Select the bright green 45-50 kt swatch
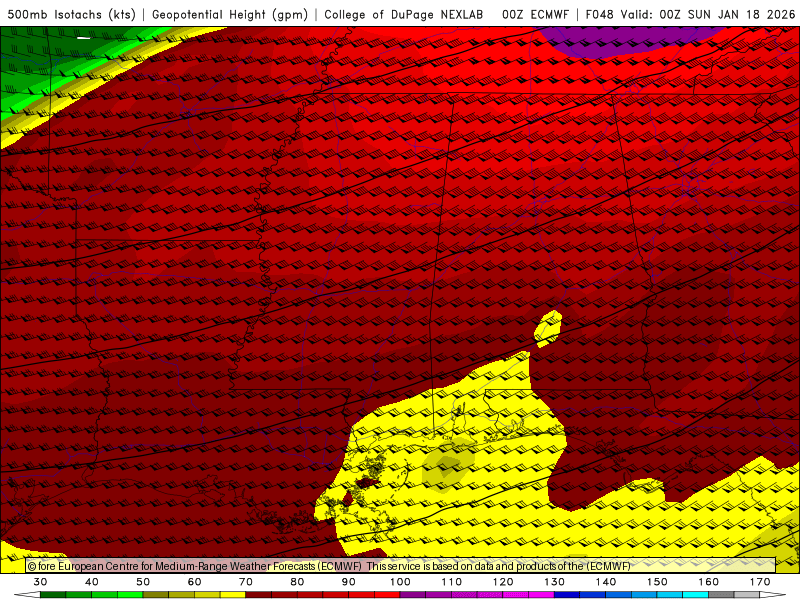800x600 pixels. click(x=130, y=595)
